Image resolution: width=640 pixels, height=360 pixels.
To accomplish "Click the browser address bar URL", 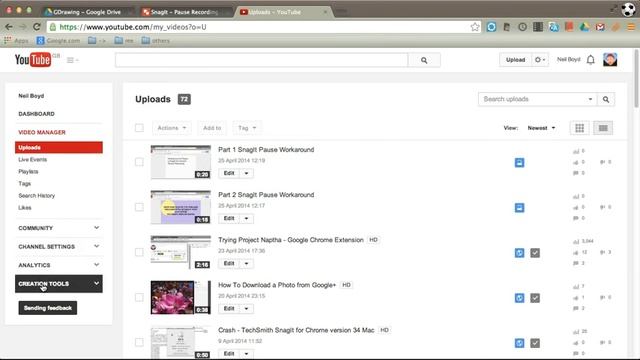I will coord(133,27).
